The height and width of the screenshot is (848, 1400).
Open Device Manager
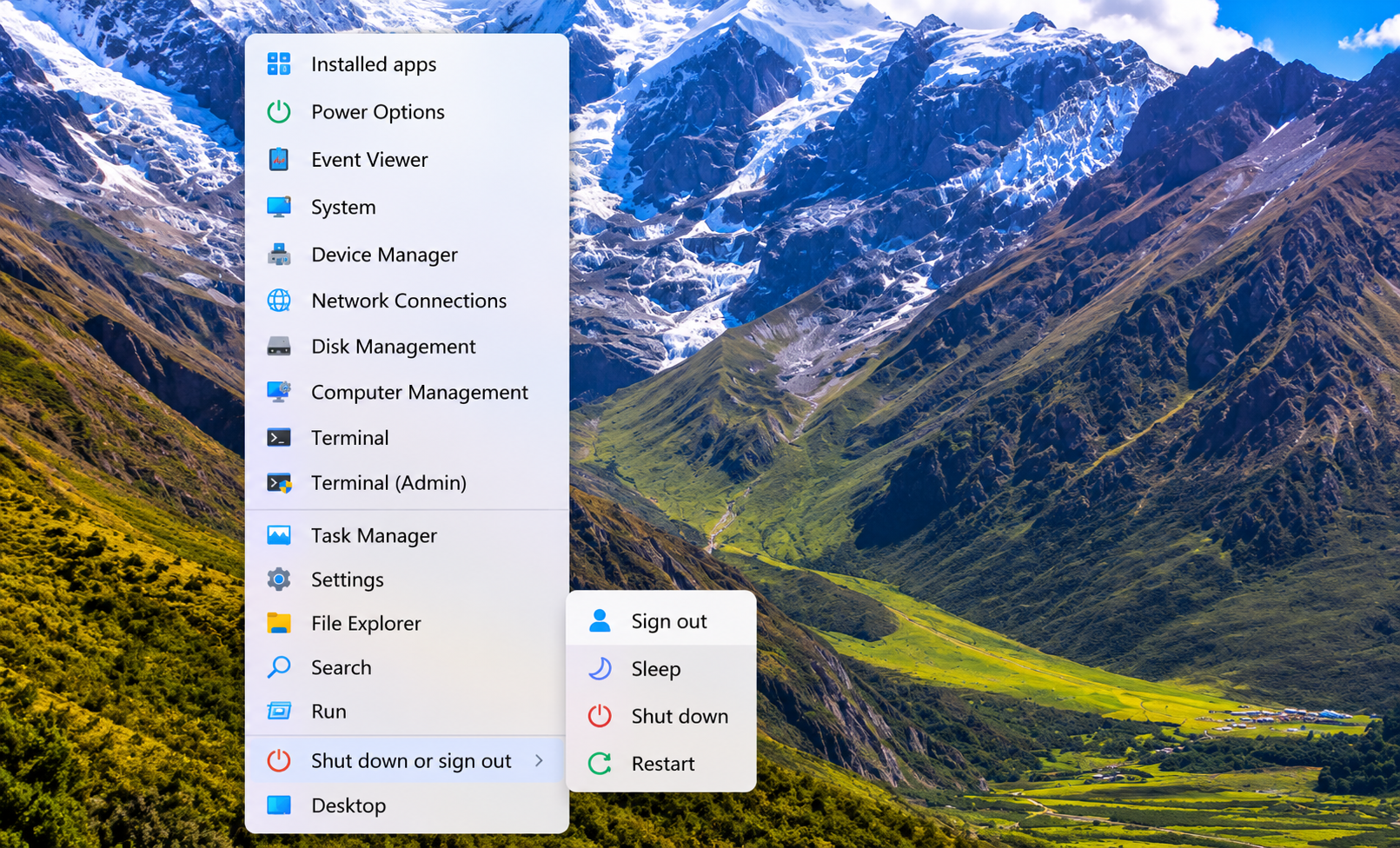coord(407,254)
